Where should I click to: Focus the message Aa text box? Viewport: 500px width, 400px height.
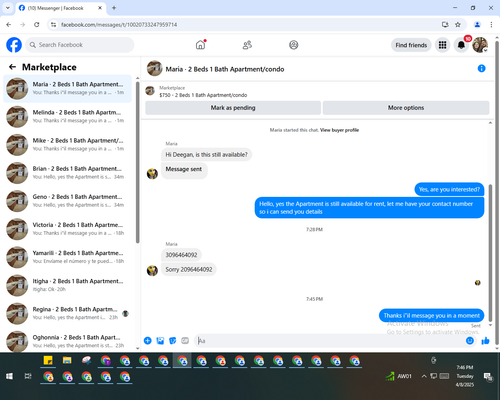[330, 341]
